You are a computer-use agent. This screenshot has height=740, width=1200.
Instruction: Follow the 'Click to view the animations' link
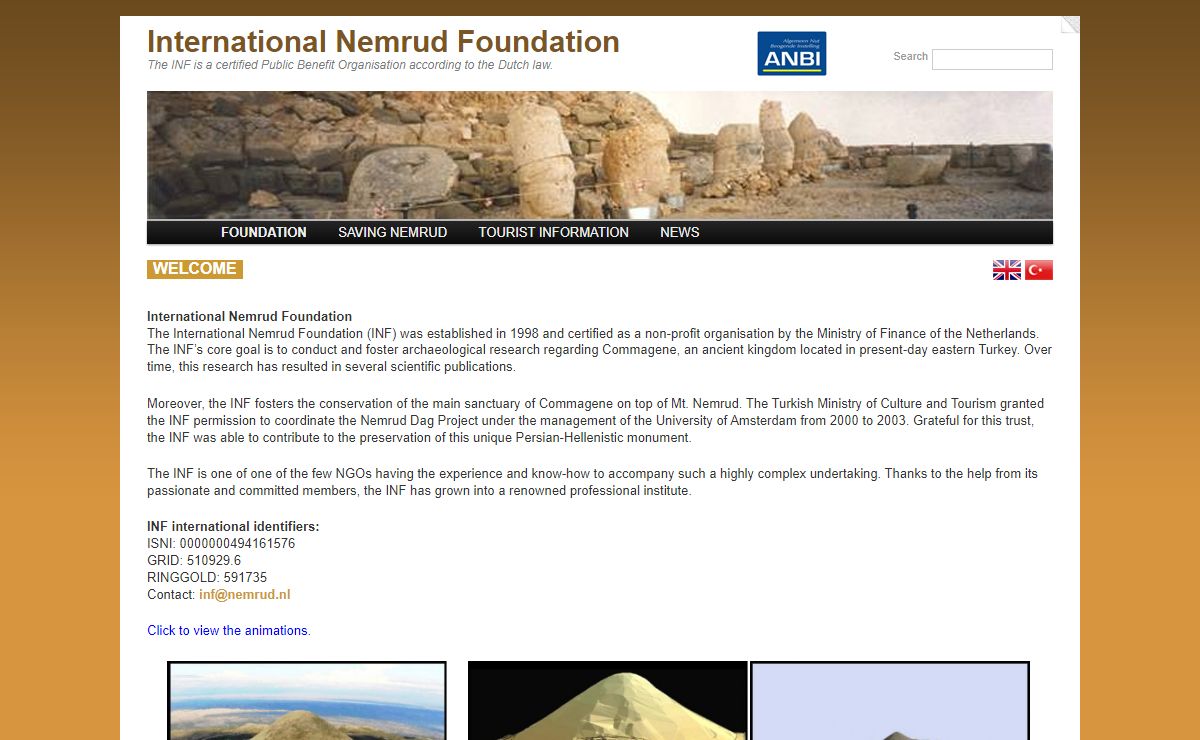[x=229, y=630]
